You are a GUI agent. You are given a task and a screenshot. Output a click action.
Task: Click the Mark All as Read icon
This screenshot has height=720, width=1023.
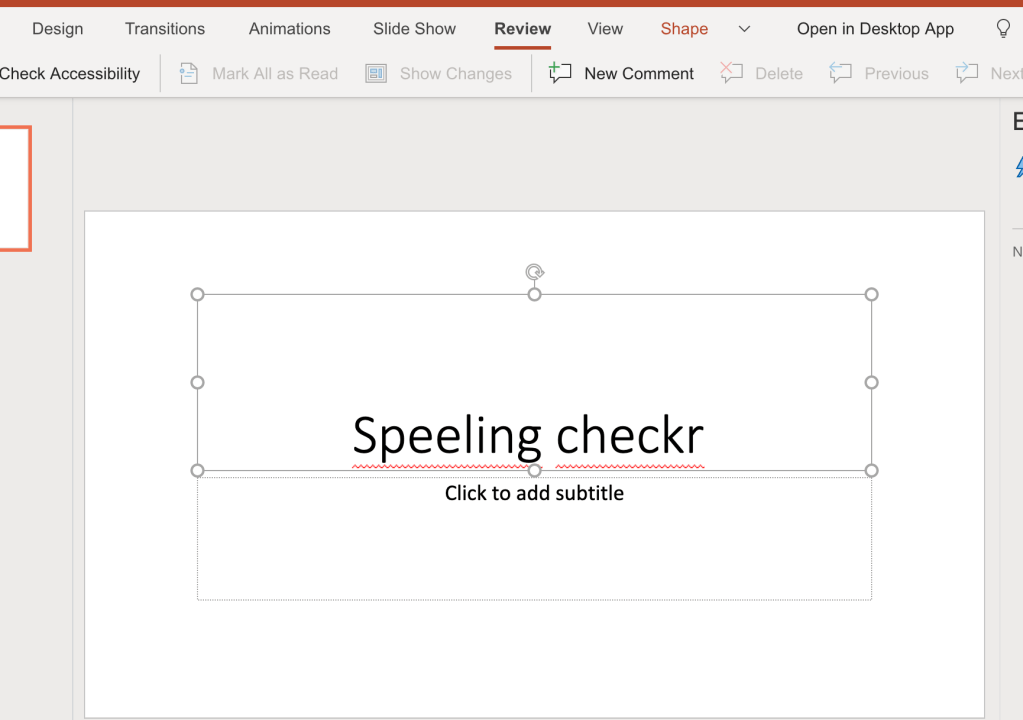(189, 73)
